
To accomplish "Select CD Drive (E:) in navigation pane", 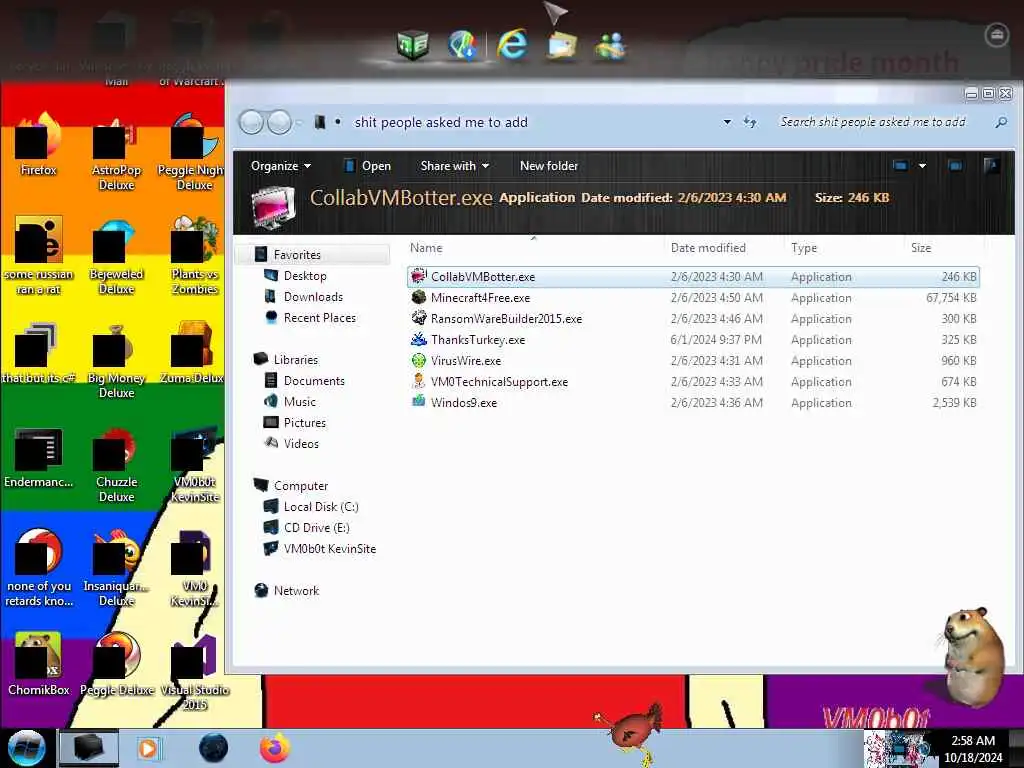I will (316, 528).
